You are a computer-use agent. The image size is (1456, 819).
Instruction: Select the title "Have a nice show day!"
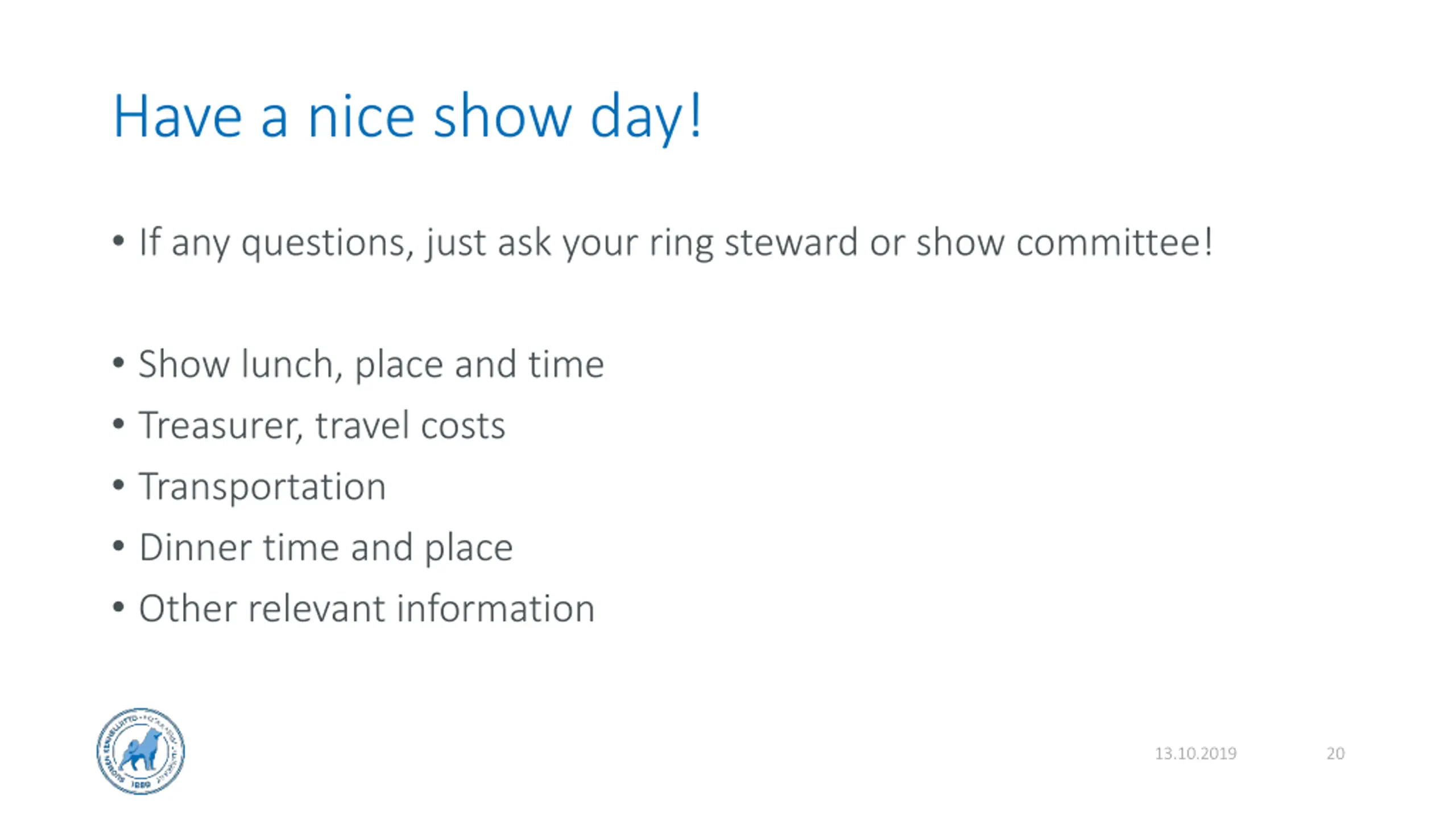click(408, 117)
